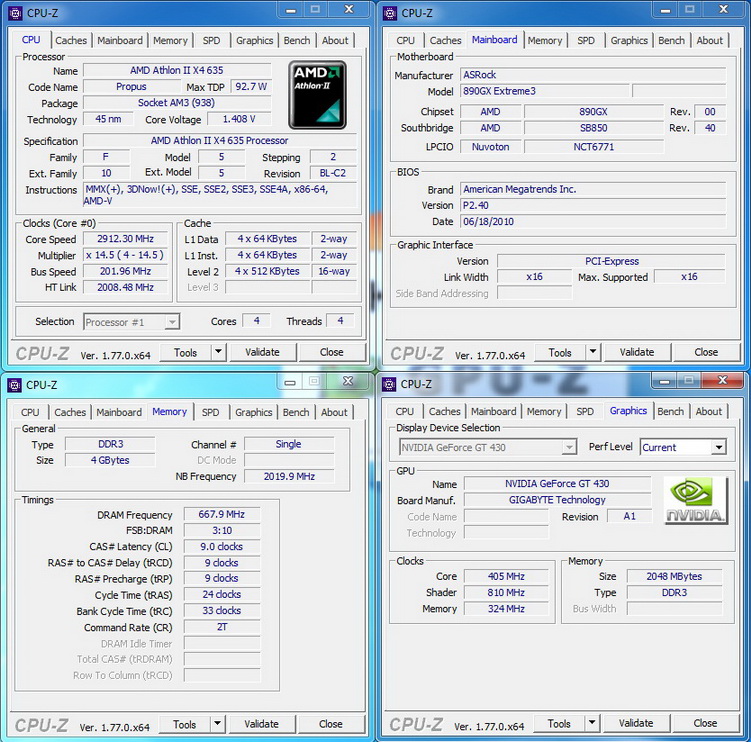The image size is (751, 742).
Task: Click the CPU-Z app icon in the Graphics window title bar
Action: coord(389,384)
